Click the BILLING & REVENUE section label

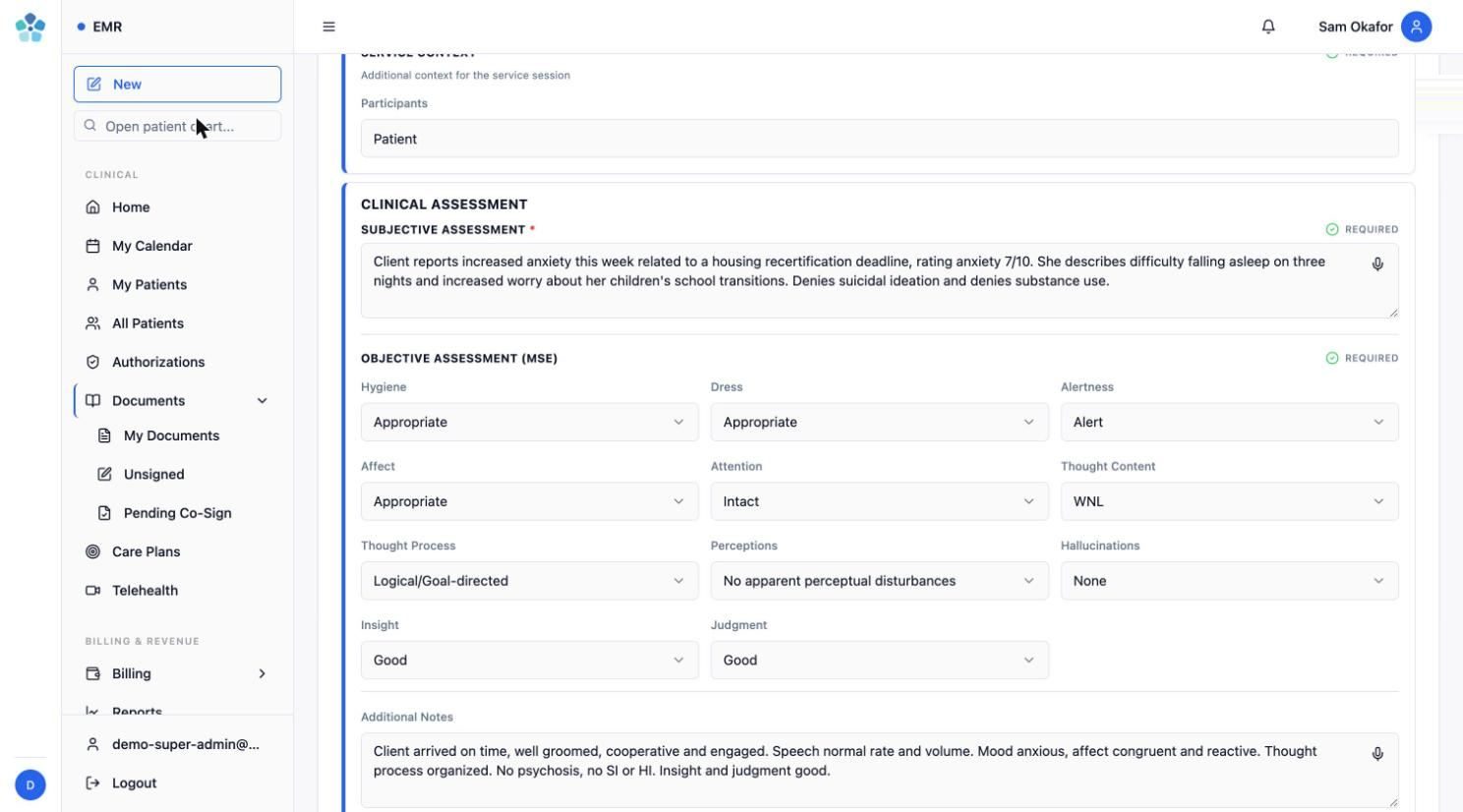pos(143,641)
